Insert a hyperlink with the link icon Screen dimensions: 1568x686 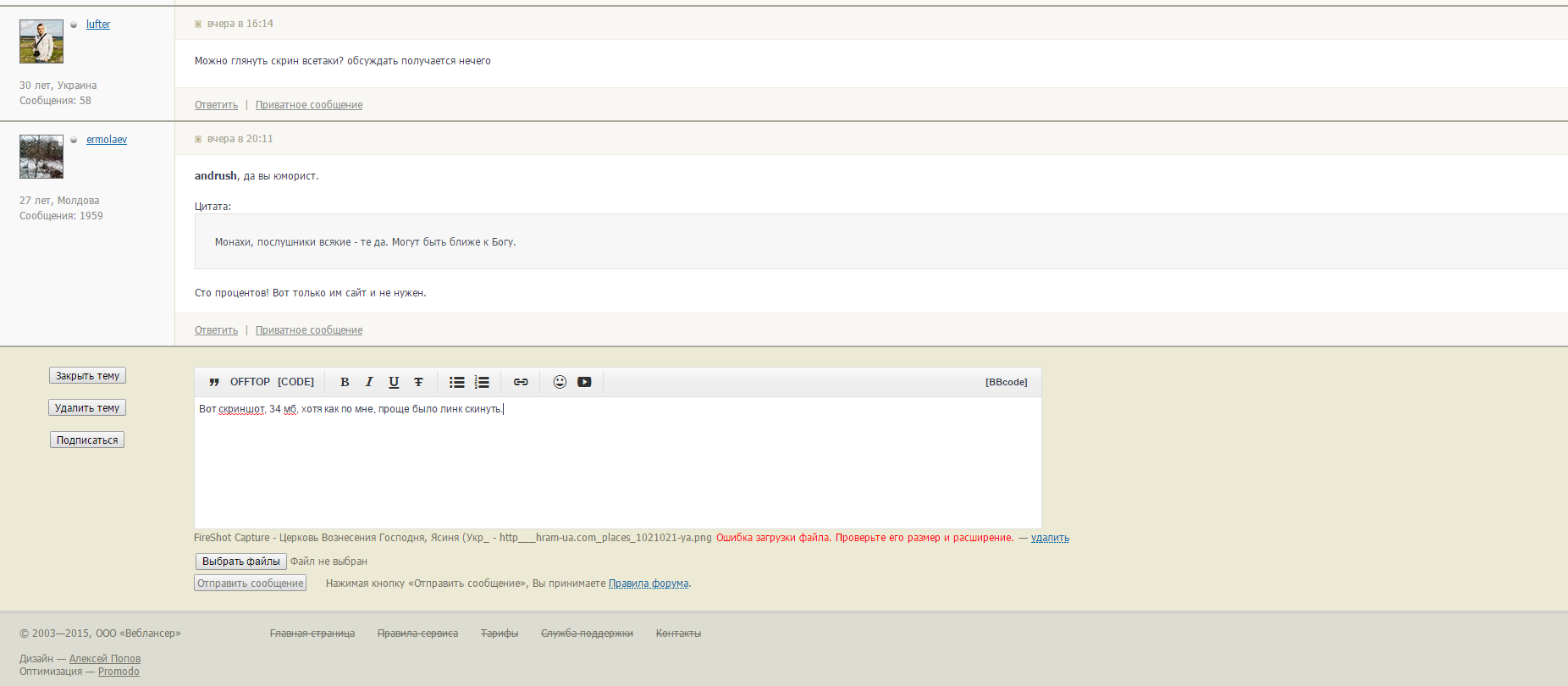point(521,382)
